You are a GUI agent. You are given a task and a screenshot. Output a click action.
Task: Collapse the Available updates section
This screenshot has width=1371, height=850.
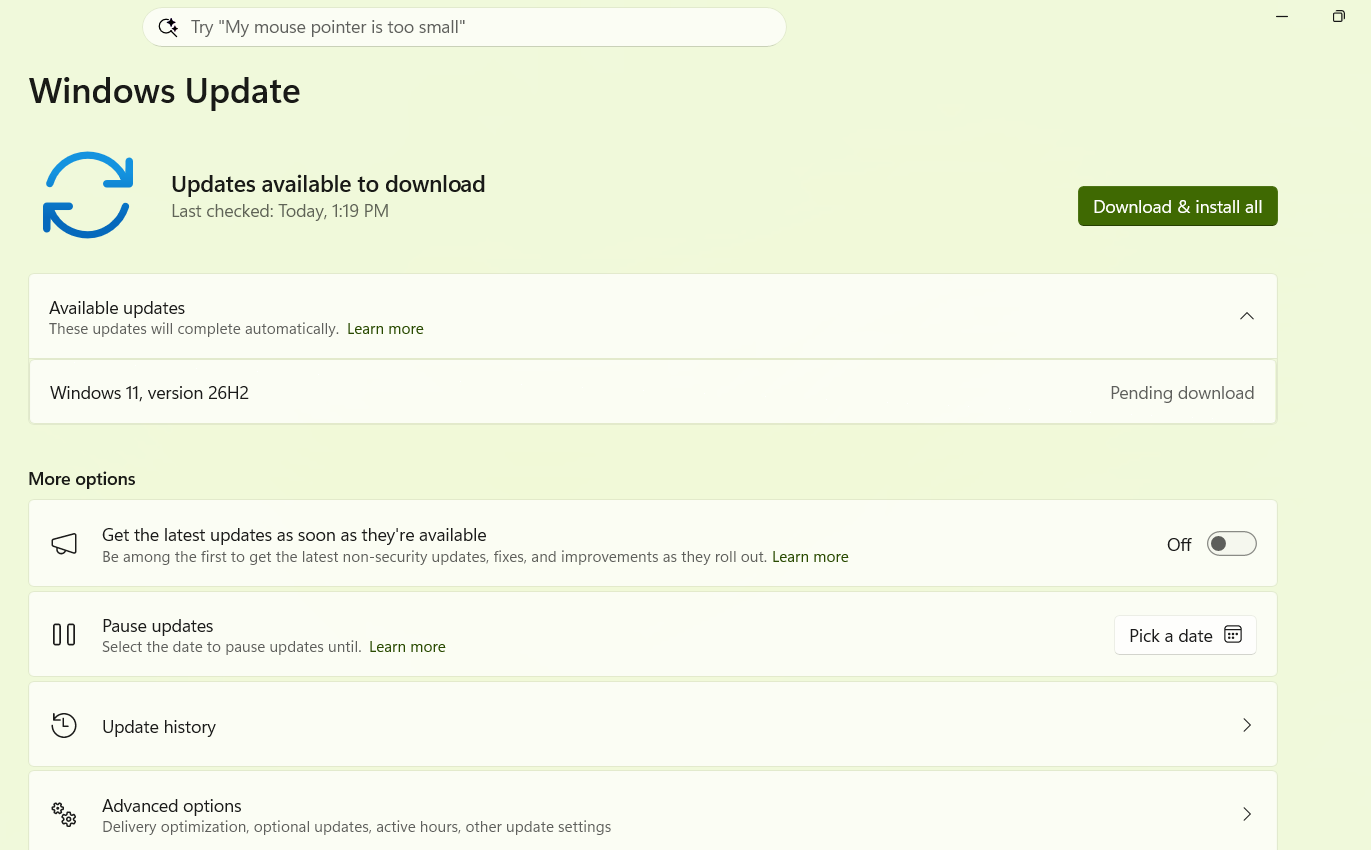(x=1247, y=316)
